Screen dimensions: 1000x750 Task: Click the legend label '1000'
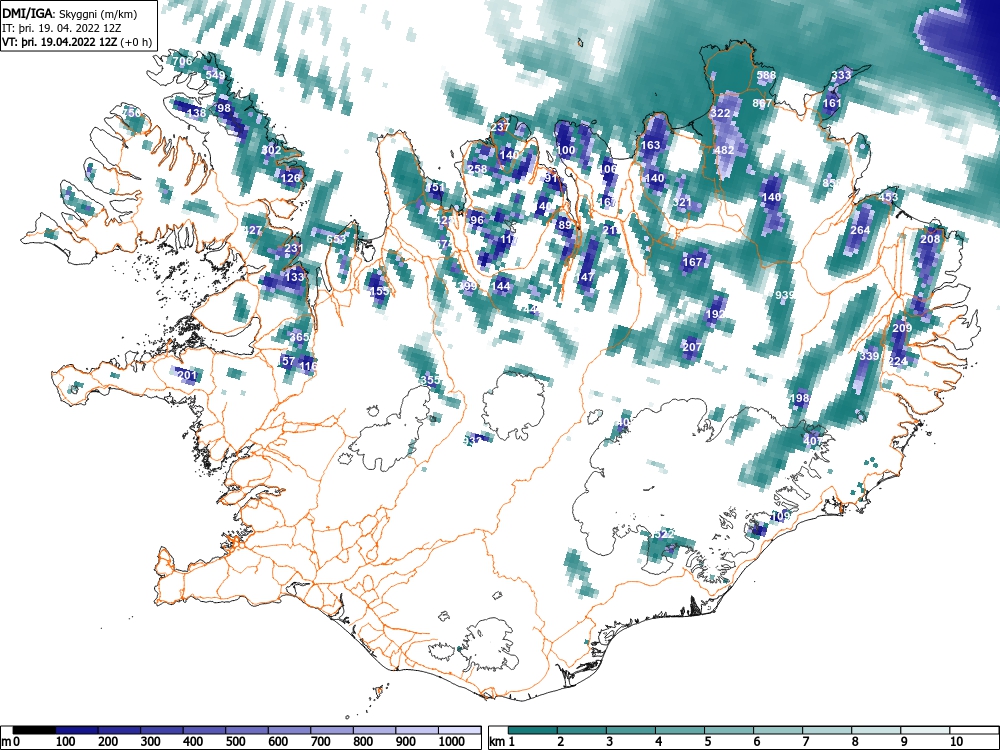click(452, 742)
